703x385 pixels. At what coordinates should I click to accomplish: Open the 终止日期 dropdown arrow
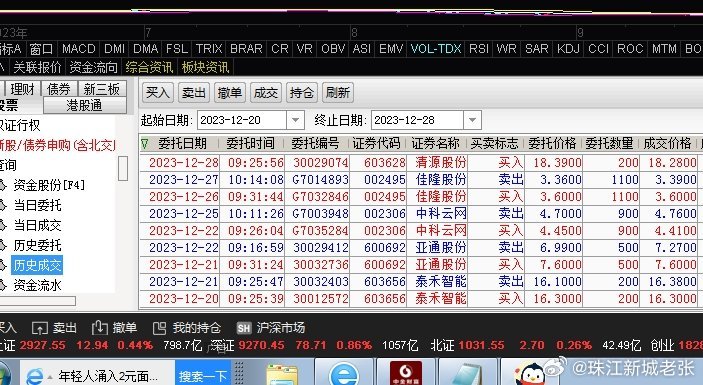click(x=472, y=120)
